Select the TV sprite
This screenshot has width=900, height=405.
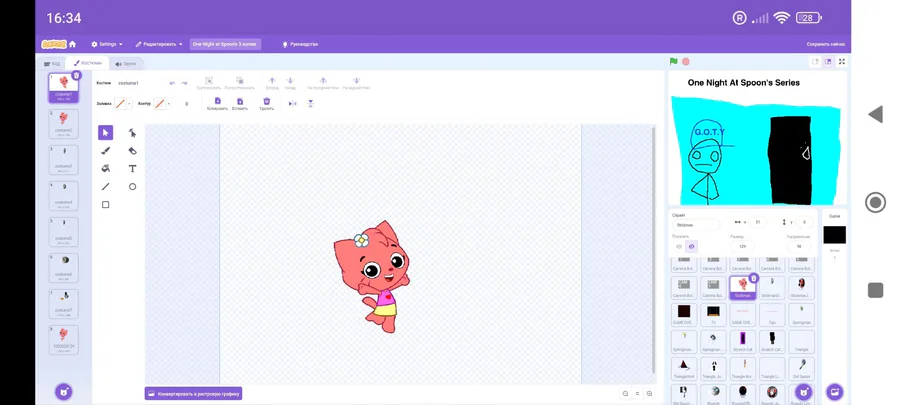tap(713, 314)
